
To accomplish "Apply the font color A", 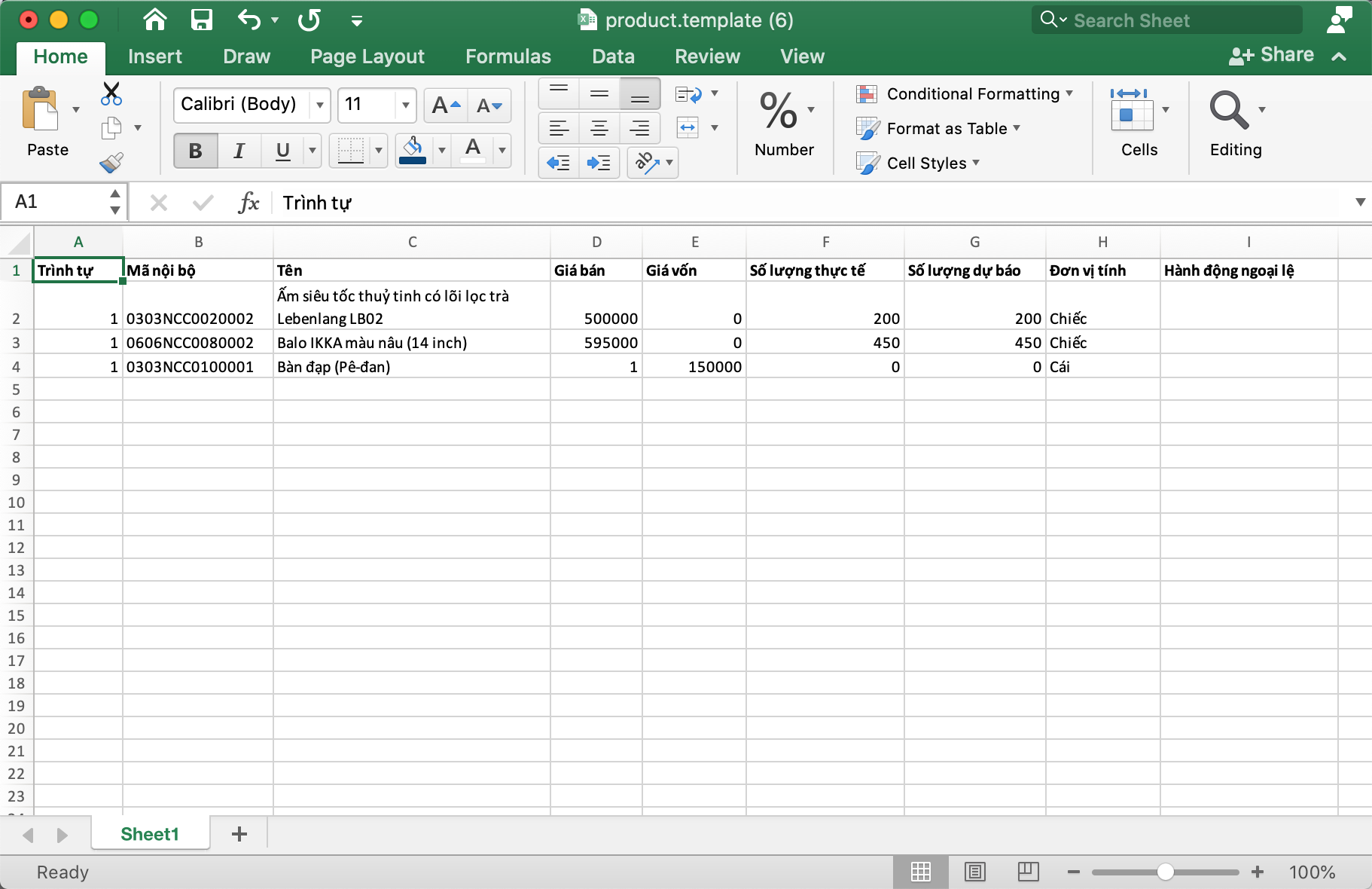I will point(473,150).
